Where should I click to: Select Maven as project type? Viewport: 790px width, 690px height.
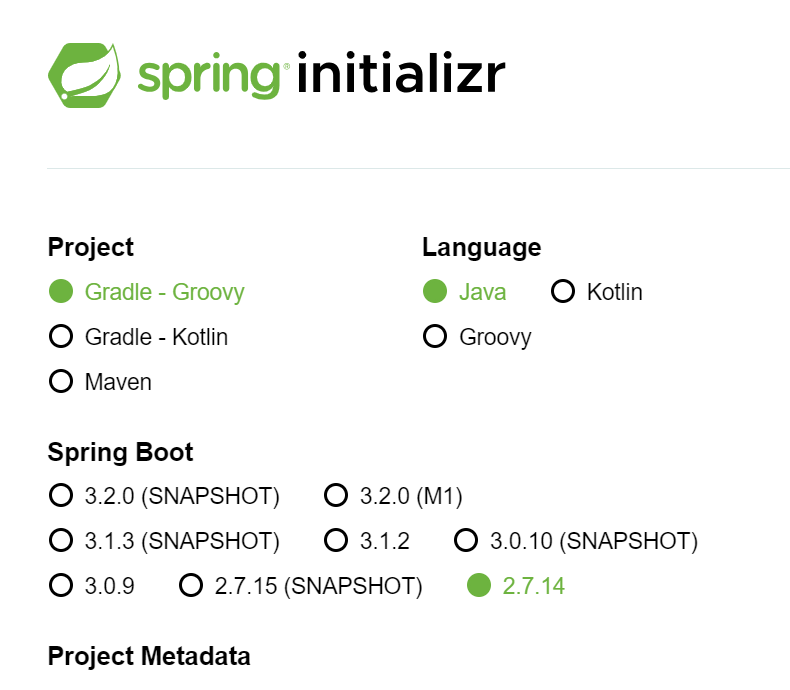[62, 381]
